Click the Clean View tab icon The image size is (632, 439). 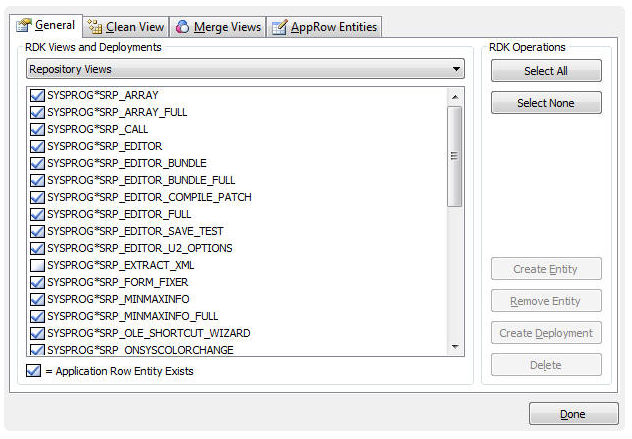tap(95, 27)
